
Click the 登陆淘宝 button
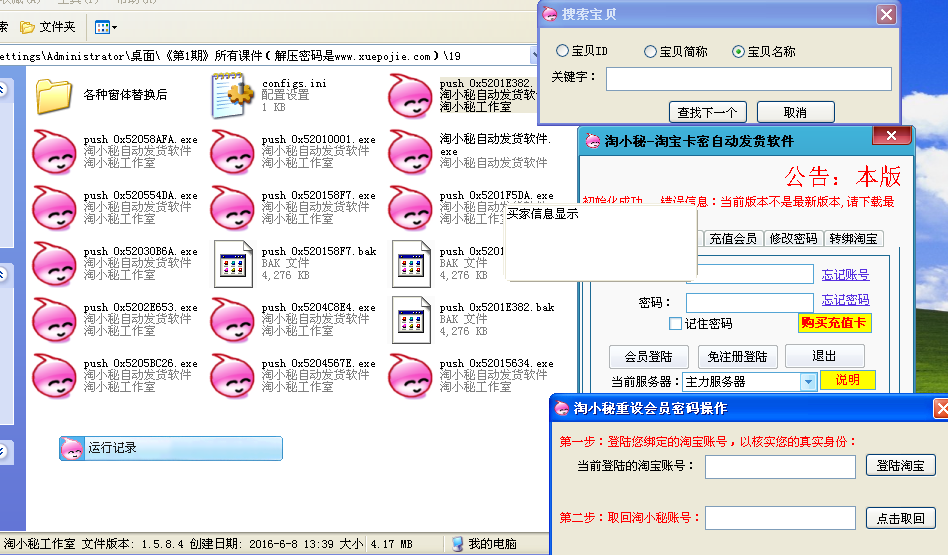point(901,466)
